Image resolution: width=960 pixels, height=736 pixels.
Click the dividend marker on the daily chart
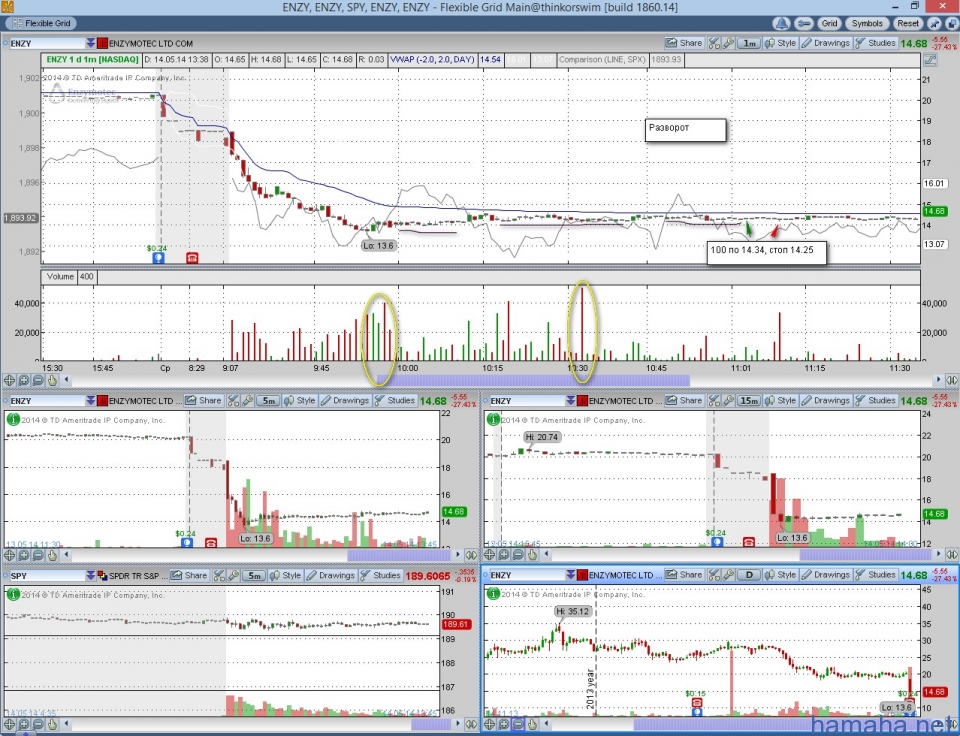click(697, 712)
